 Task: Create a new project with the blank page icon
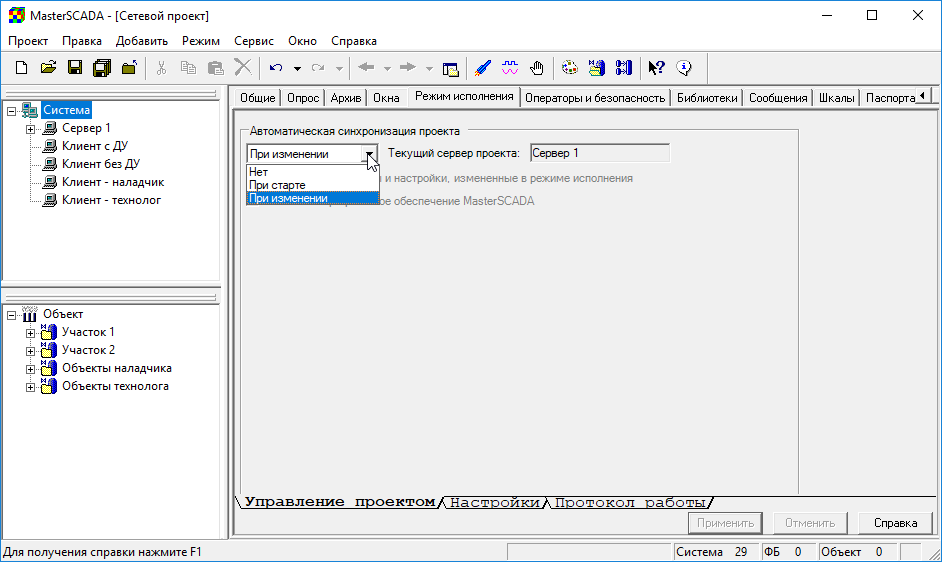22,68
